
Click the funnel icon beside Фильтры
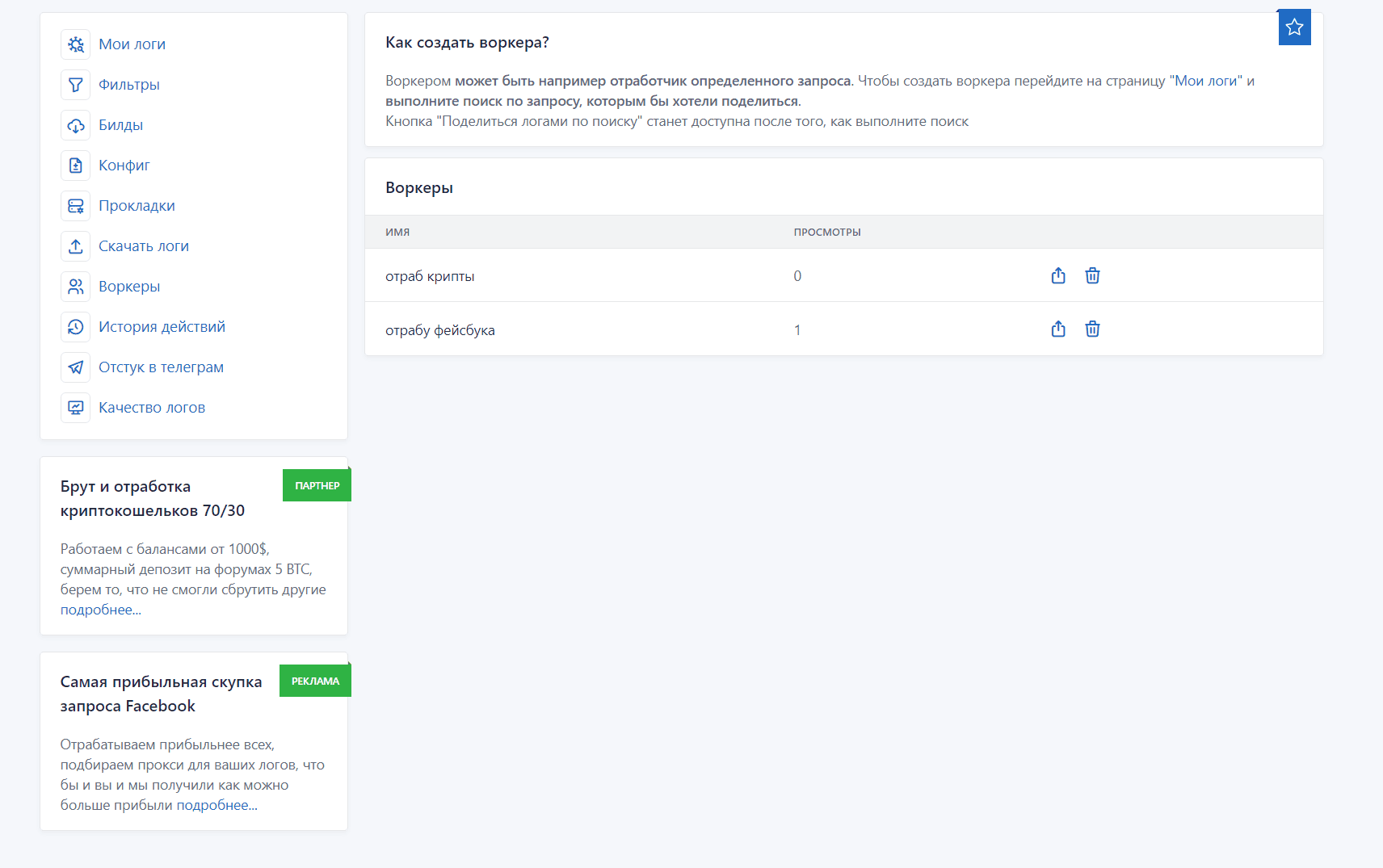click(76, 85)
